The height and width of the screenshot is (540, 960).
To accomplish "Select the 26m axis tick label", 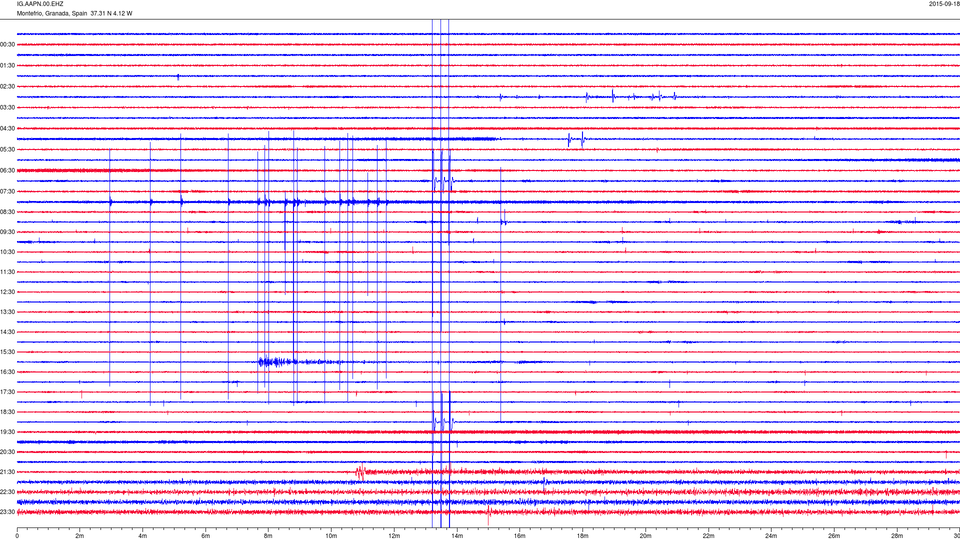I will pyautogui.click(x=834, y=536).
